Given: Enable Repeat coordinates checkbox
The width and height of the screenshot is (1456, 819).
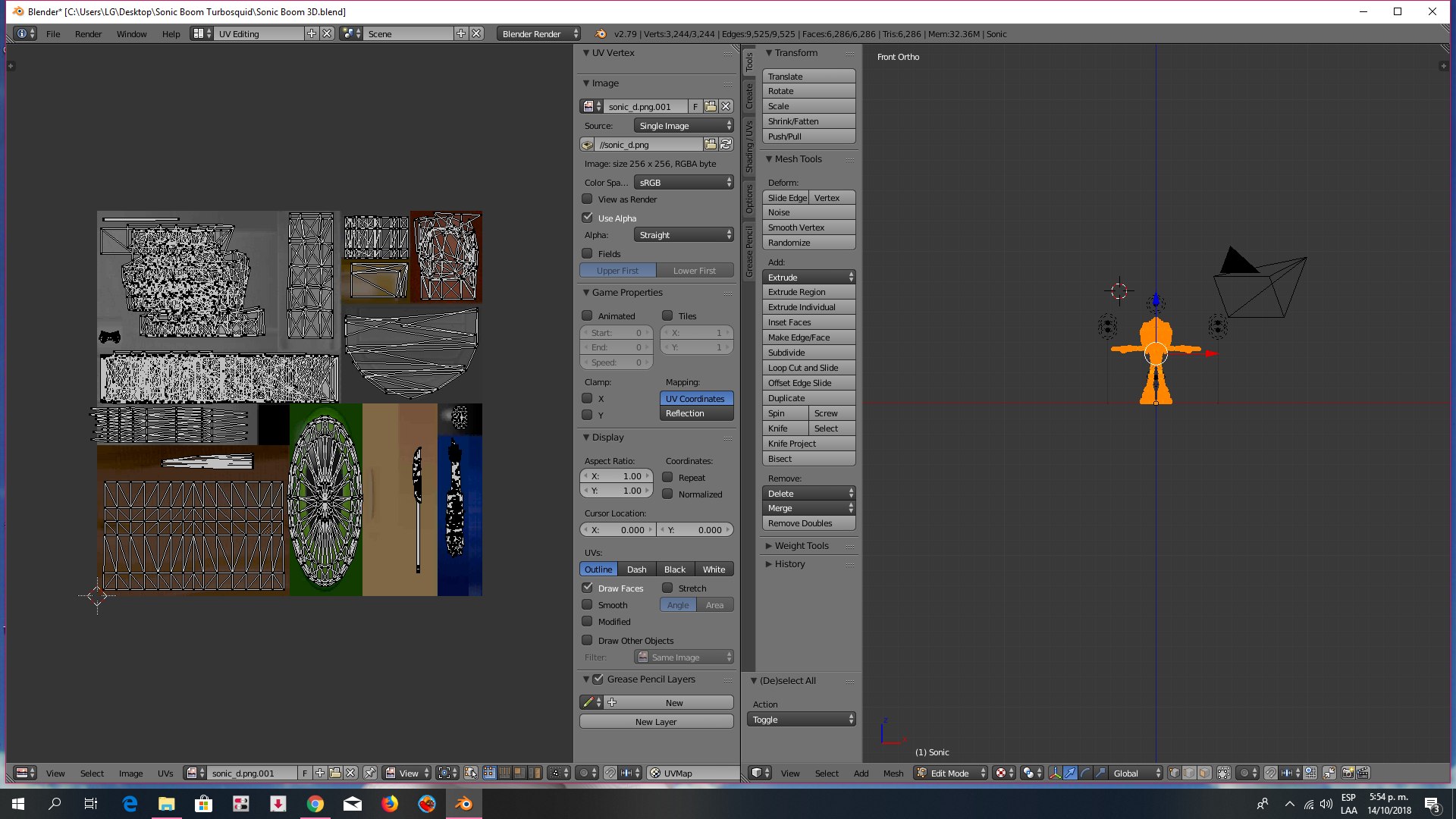Looking at the screenshot, I should pyautogui.click(x=667, y=477).
